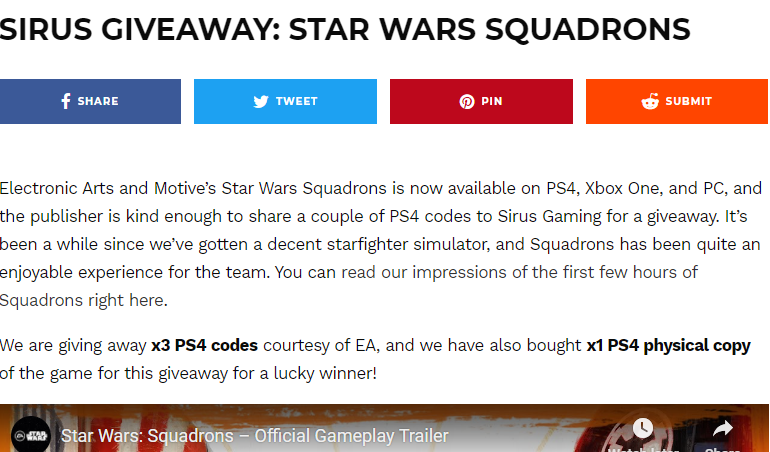This screenshot has width=770, height=452.
Task: Follow the 'Squadrons right here' link text
Action: click(82, 300)
